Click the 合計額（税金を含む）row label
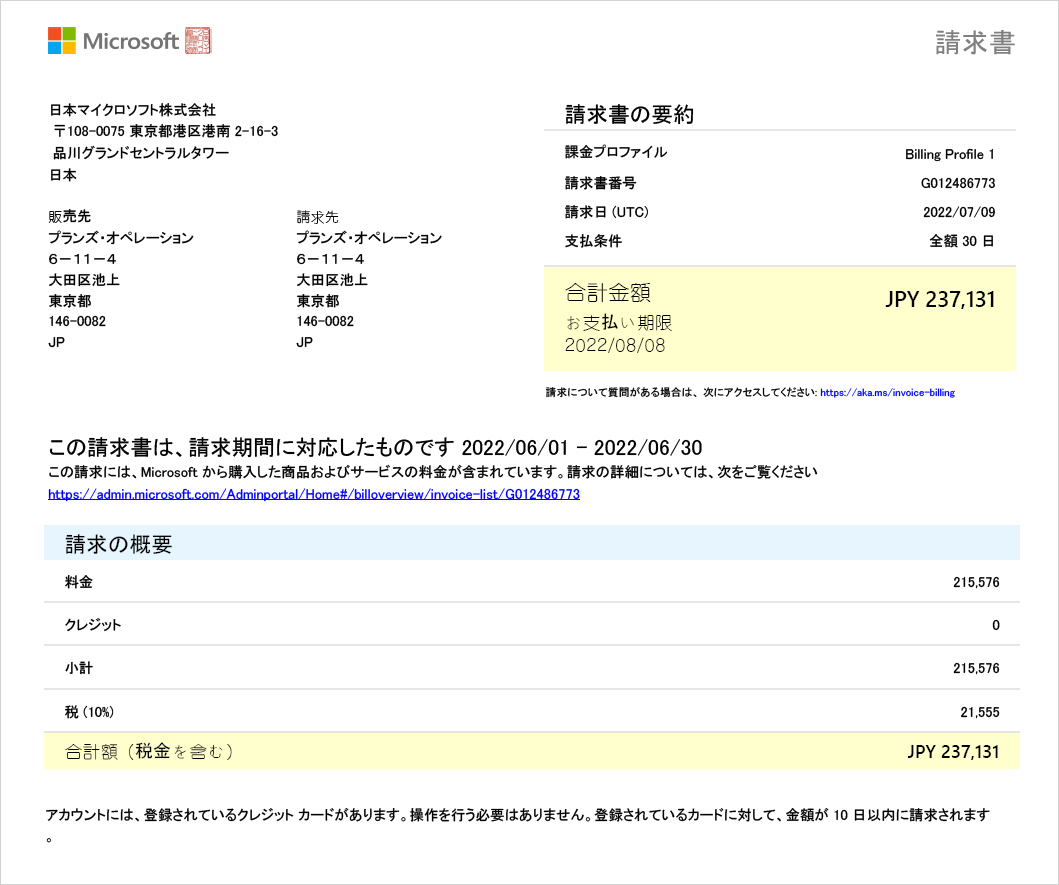Image resolution: width=1059 pixels, height=885 pixels. click(x=149, y=751)
